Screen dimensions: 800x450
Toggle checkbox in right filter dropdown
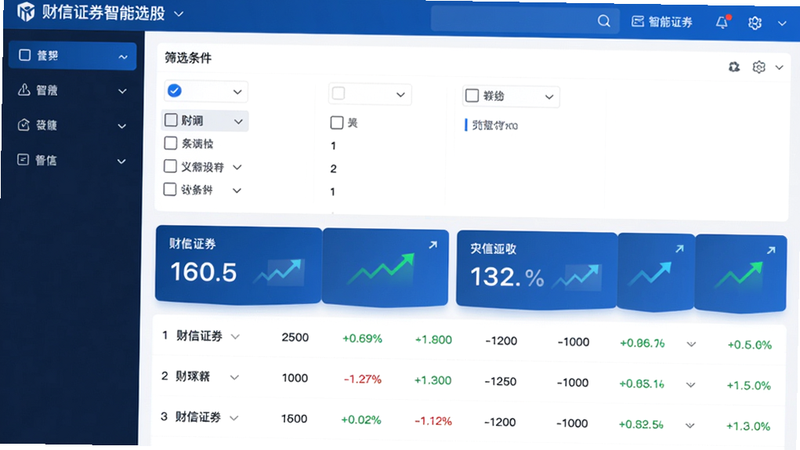(x=472, y=95)
